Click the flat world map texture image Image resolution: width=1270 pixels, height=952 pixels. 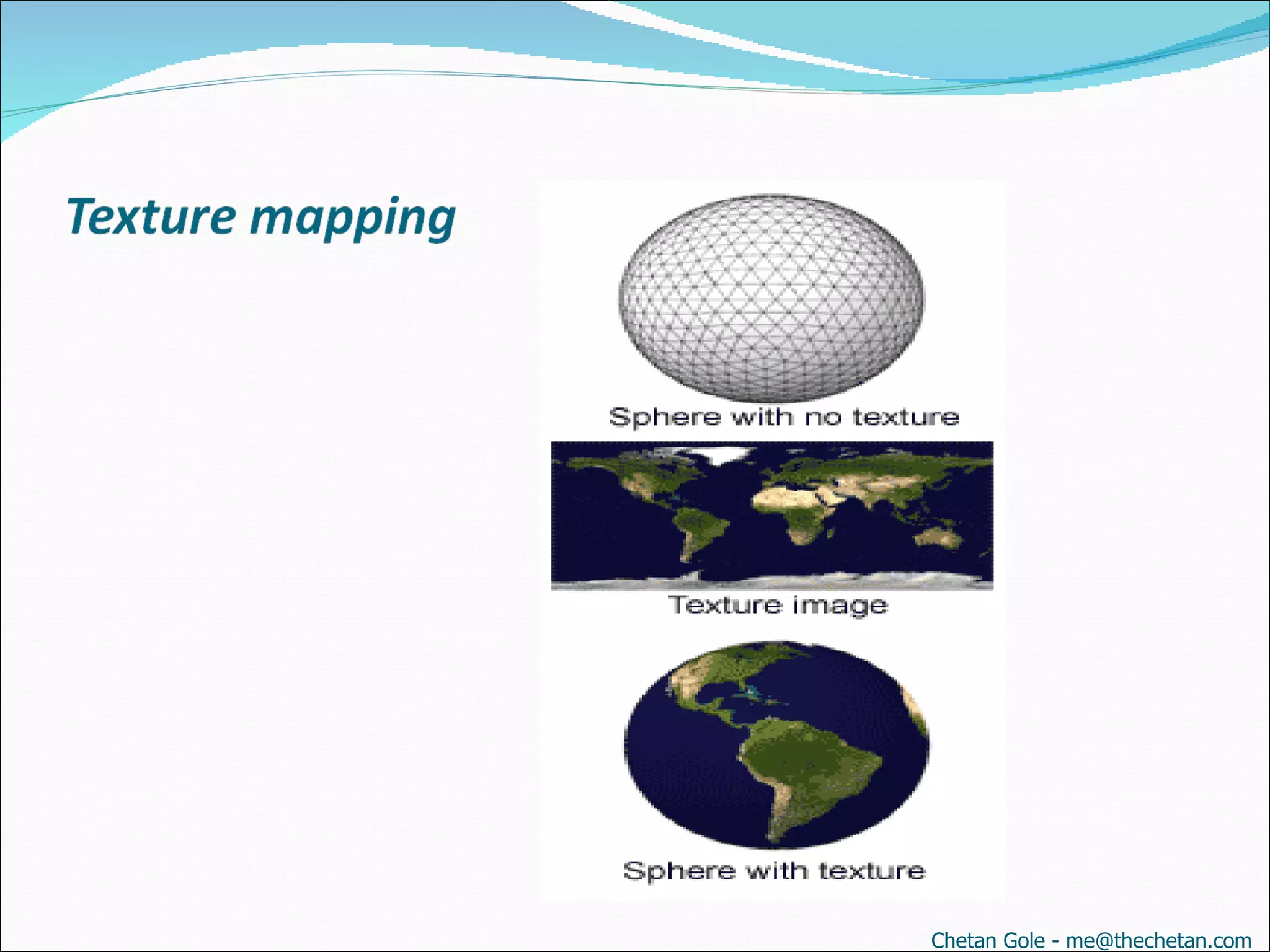coord(772,516)
